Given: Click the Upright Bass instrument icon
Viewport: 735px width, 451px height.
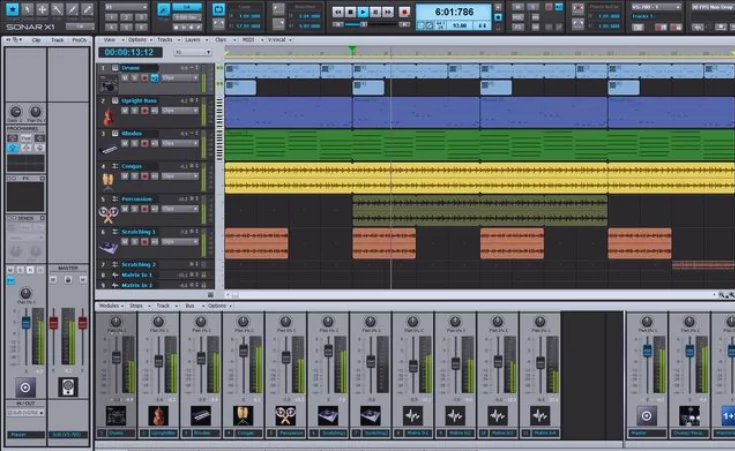Looking at the screenshot, I should 108,117.
